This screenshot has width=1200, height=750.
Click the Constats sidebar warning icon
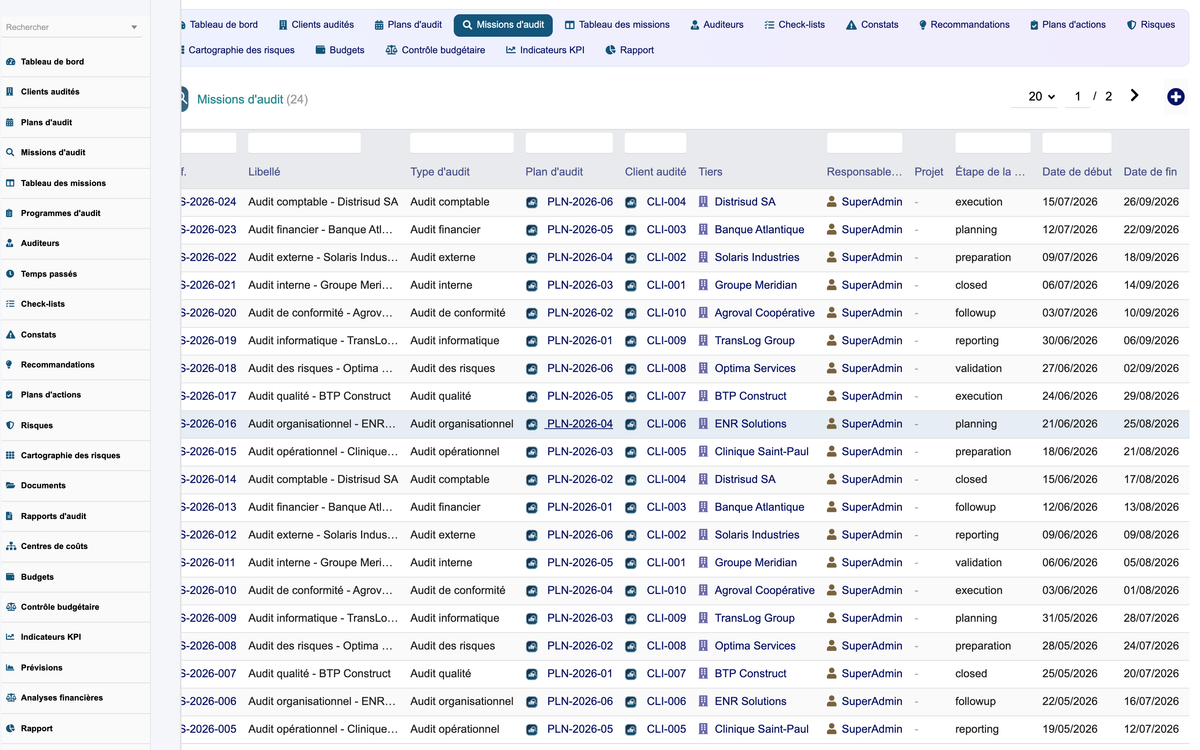click(10, 334)
